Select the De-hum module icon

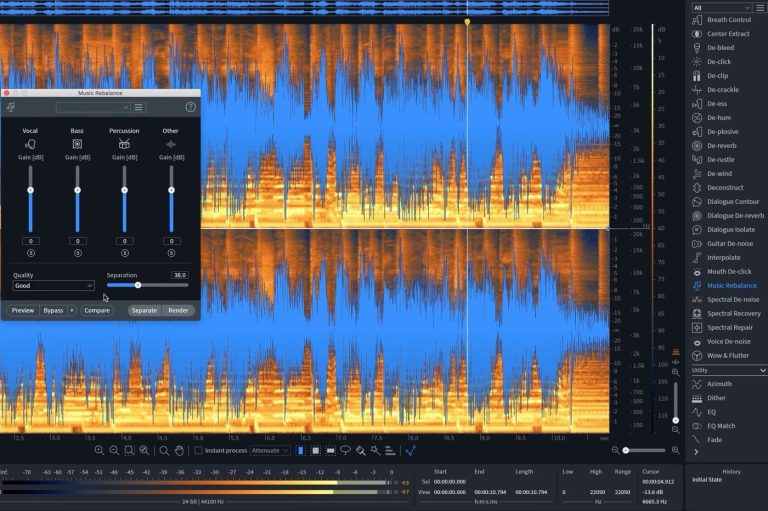tap(697, 118)
